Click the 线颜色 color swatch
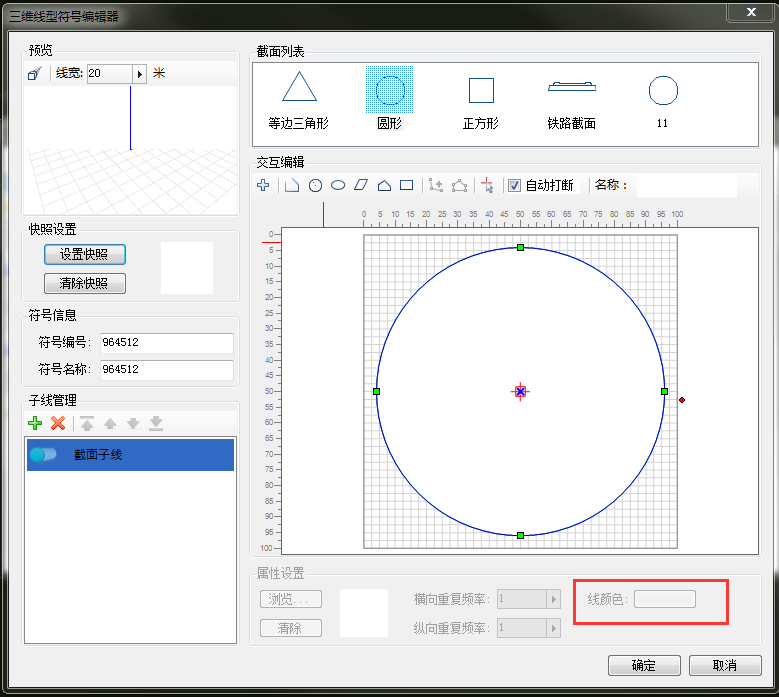The height and width of the screenshot is (697, 779). 665,599
